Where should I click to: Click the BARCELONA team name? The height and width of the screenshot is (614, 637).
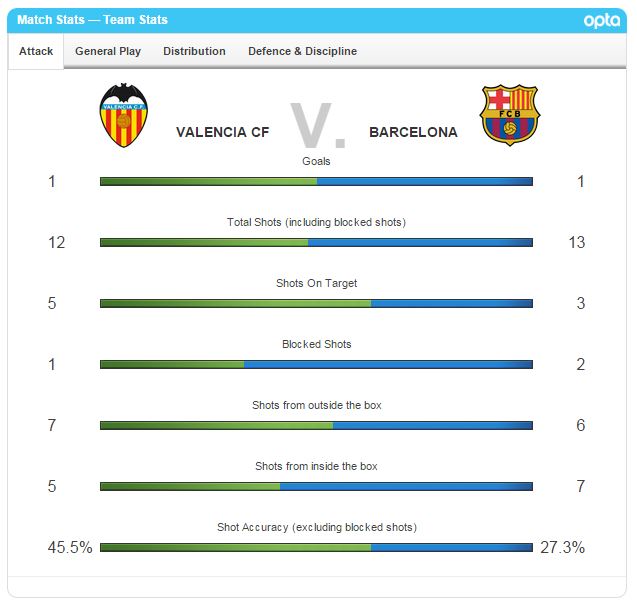(x=413, y=132)
